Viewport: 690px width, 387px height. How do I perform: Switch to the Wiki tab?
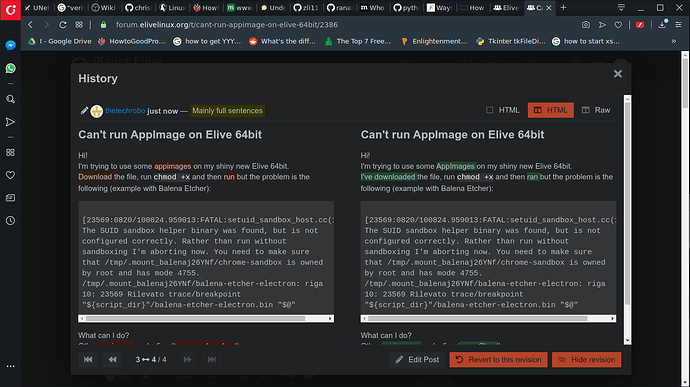103,7
